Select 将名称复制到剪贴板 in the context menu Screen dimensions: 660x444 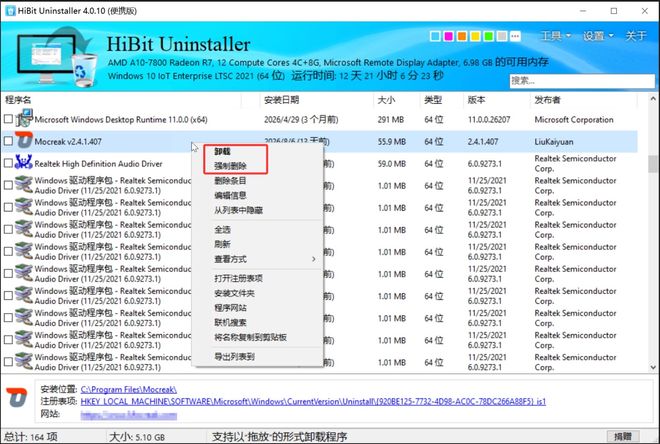pos(250,337)
